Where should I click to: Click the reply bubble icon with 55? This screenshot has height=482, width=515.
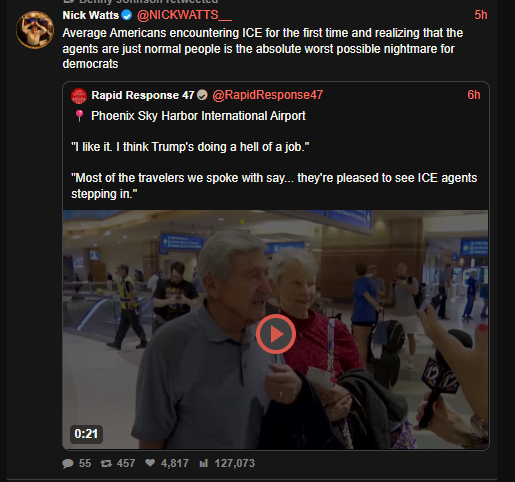click(68, 463)
